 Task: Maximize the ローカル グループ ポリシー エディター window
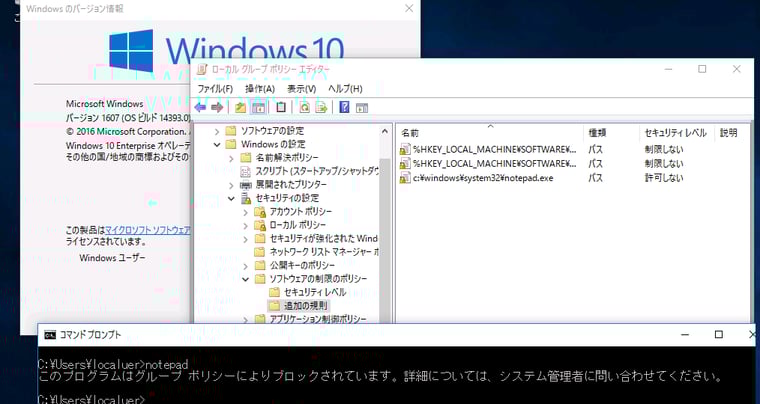702,69
